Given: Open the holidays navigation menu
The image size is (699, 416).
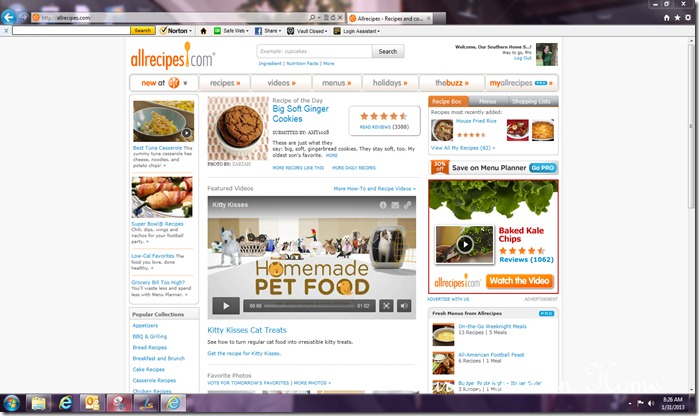Looking at the screenshot, I should [x=390, y=83].
